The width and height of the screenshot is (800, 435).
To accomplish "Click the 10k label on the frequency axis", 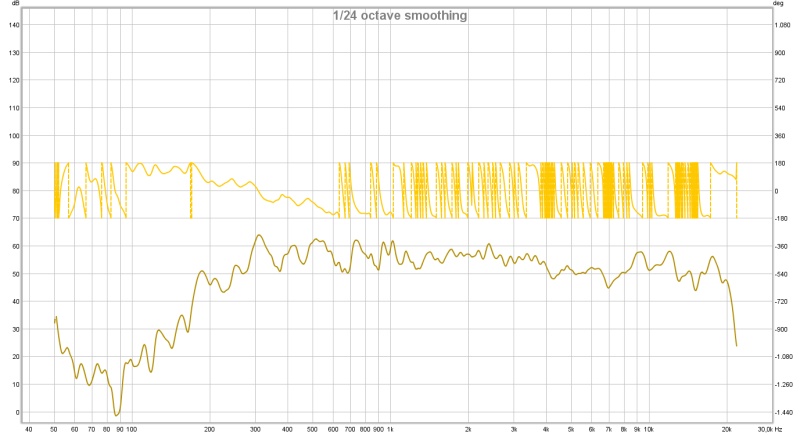I will pyautogui.click(x=648, y=429).
